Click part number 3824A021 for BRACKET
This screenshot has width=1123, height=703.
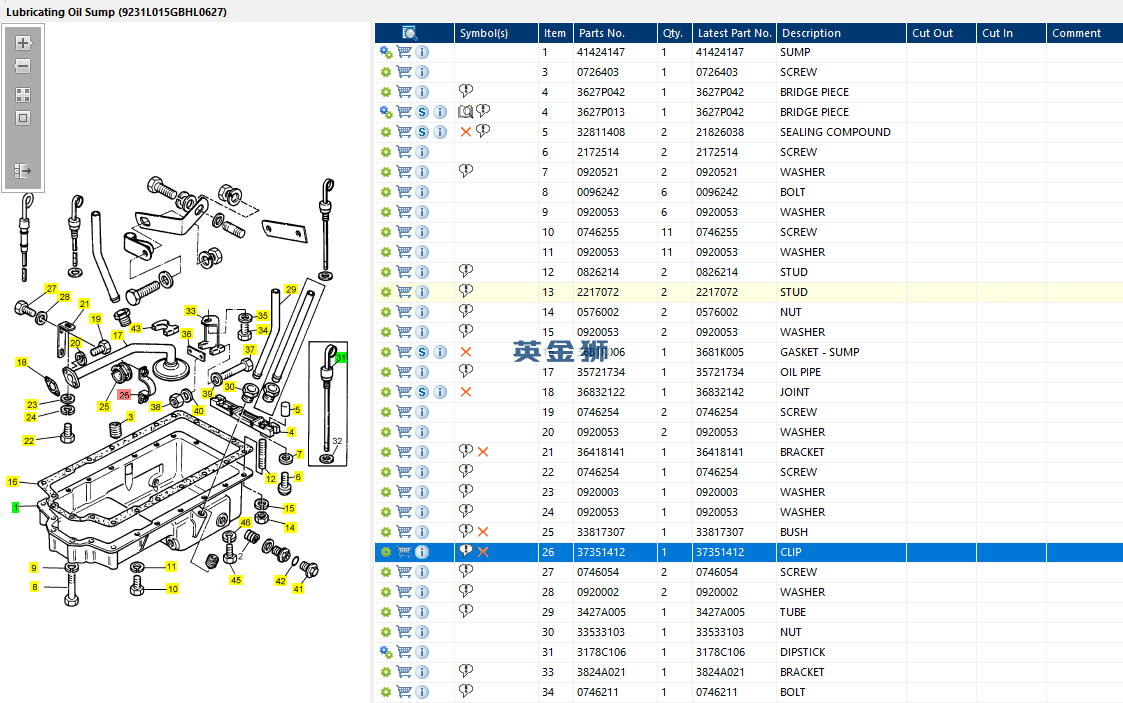click(601, 672)
